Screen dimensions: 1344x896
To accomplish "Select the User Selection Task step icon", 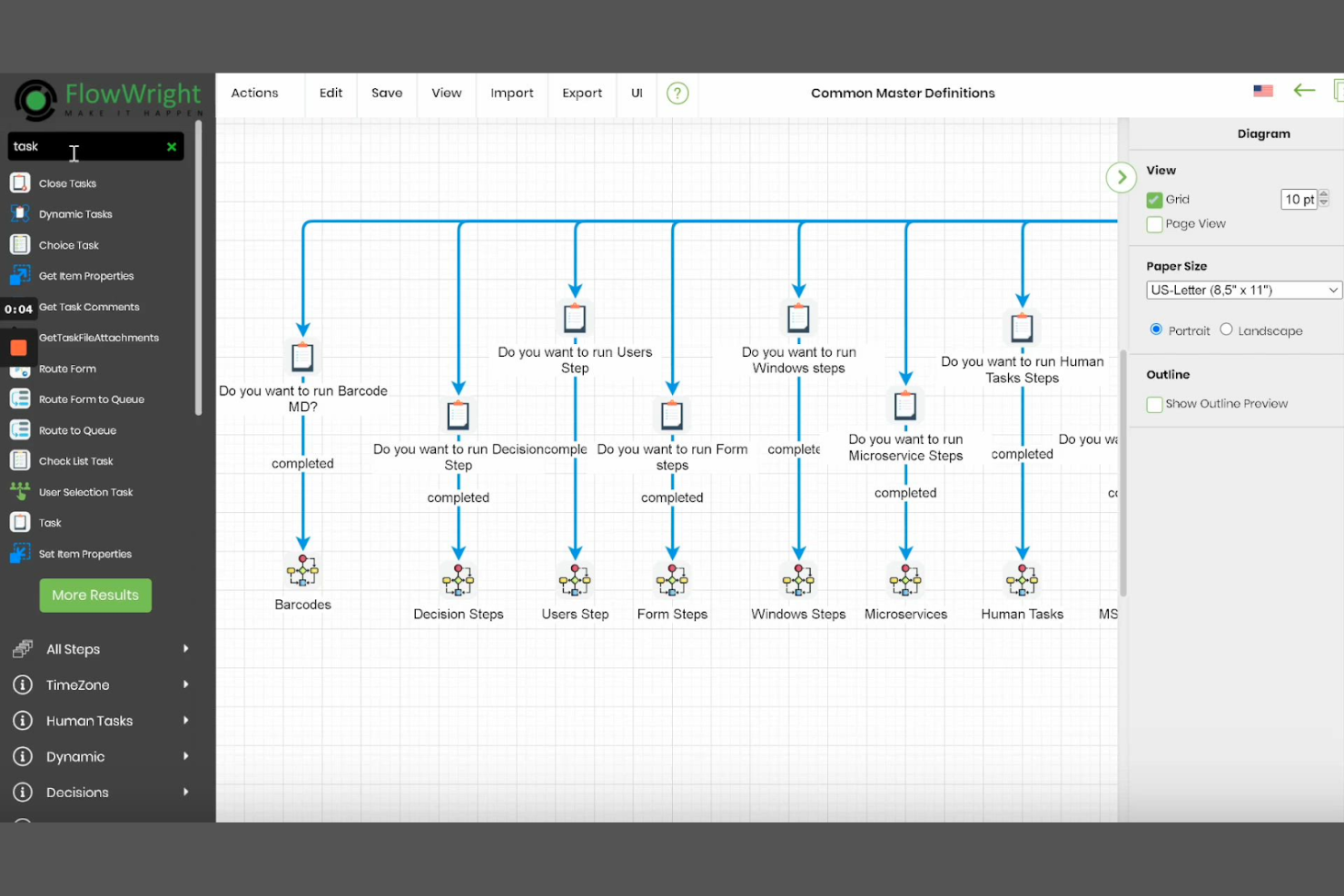I will (20, 491).
